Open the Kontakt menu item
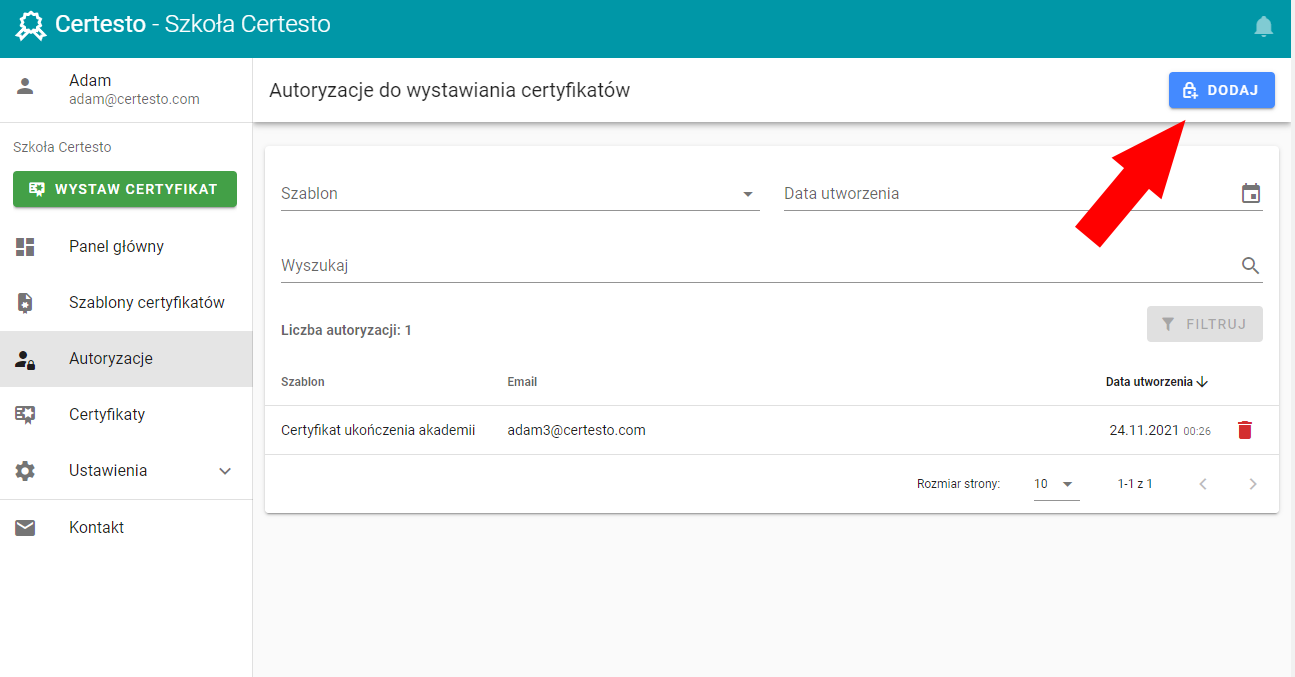Viewport: 1295px width, 677px height. point(126,527)
